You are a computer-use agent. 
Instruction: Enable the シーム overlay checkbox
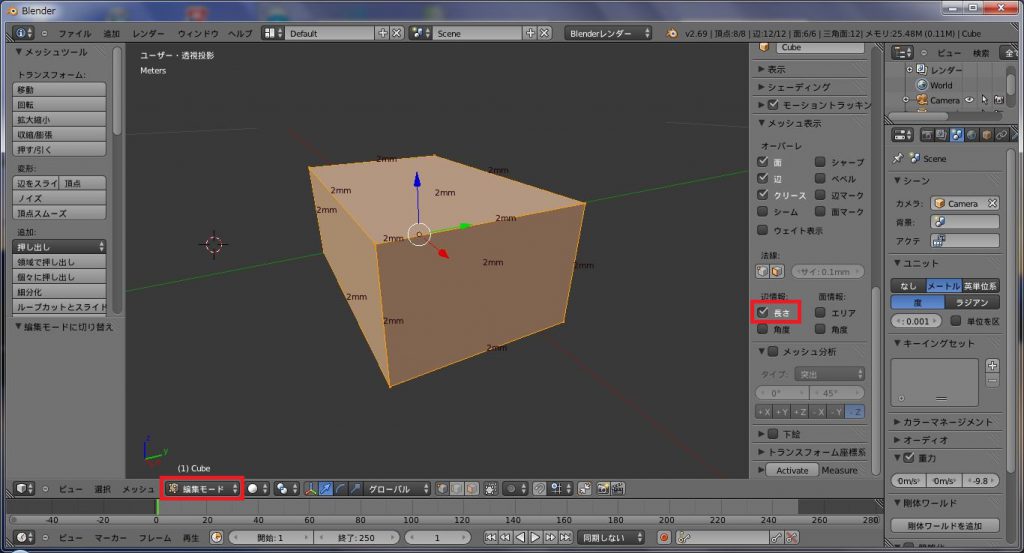(763, 212)
